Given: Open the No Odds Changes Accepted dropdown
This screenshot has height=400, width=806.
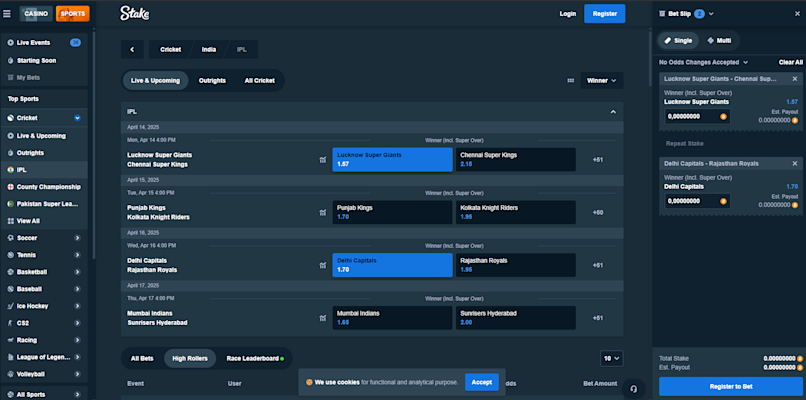Looking at the screenshot, I should (x=704, y=62).
